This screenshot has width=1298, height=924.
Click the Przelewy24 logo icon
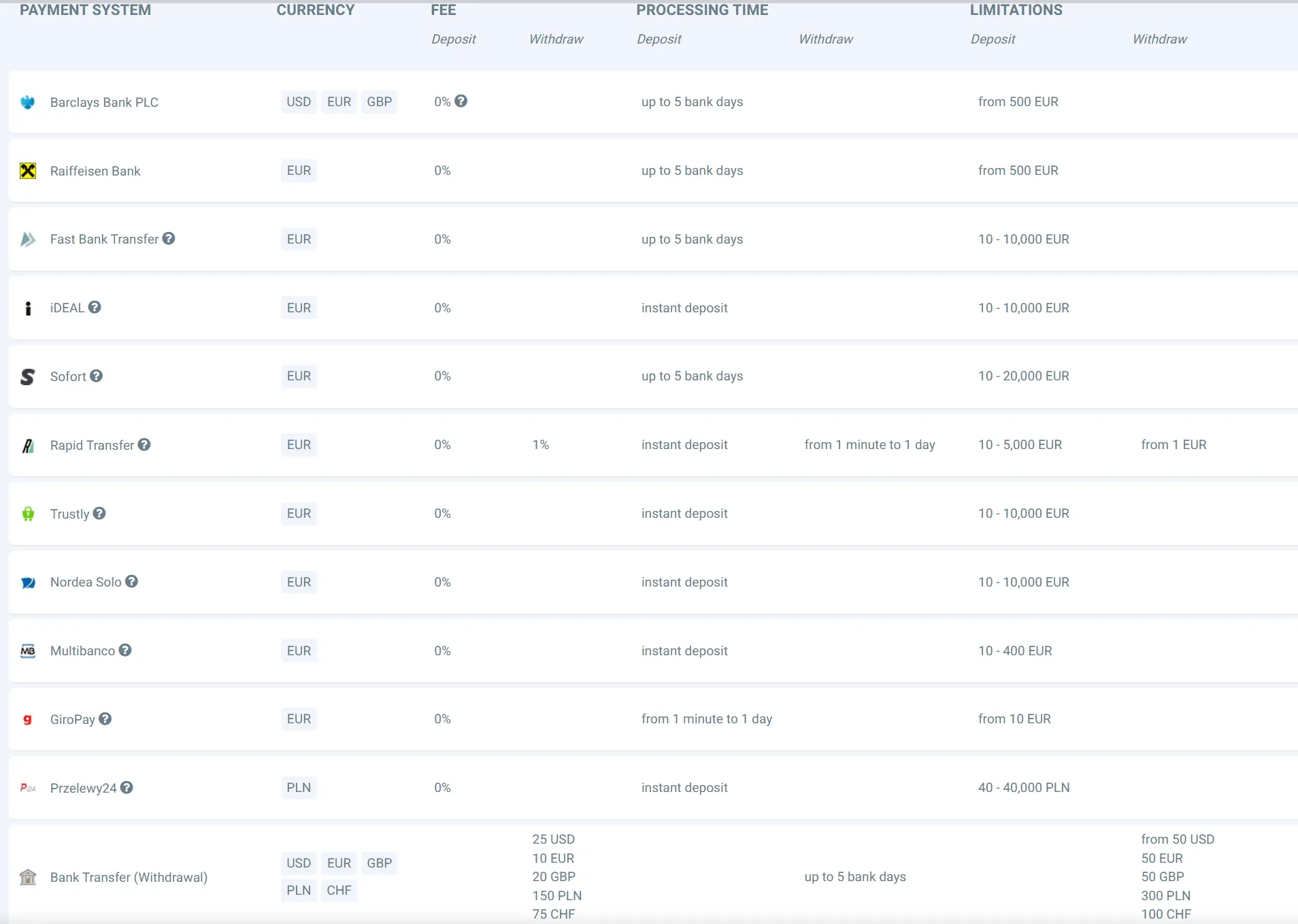click(x=28, y=788)
